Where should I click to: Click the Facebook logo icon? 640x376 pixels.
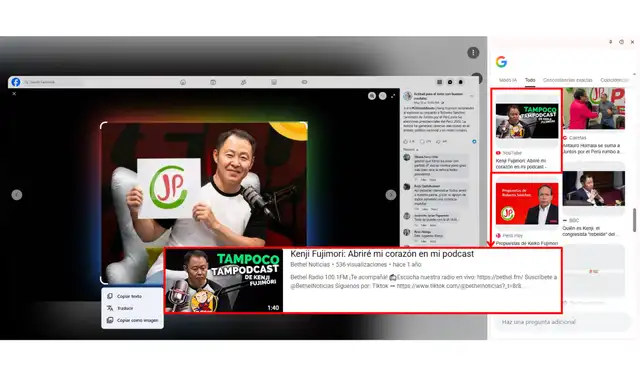pos(16,82)
